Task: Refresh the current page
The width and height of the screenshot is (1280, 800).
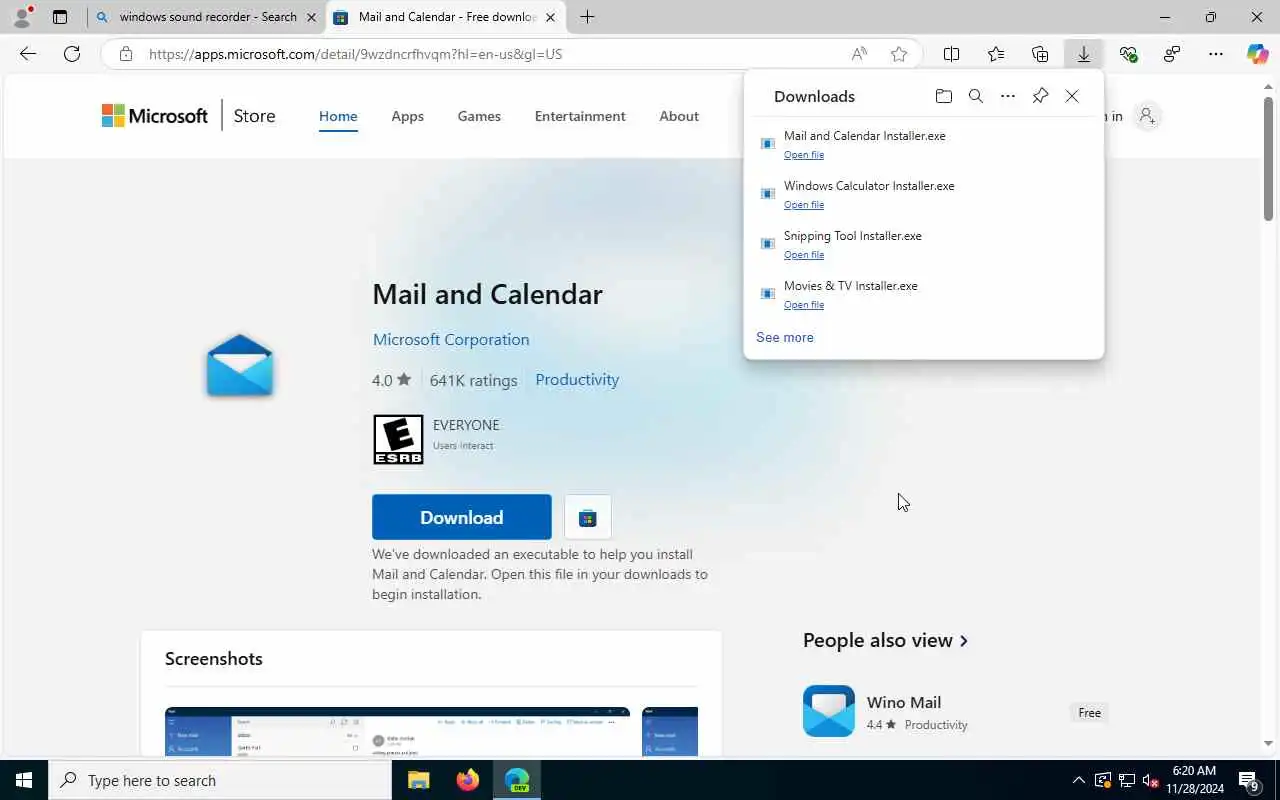Action: pos(72,54)
